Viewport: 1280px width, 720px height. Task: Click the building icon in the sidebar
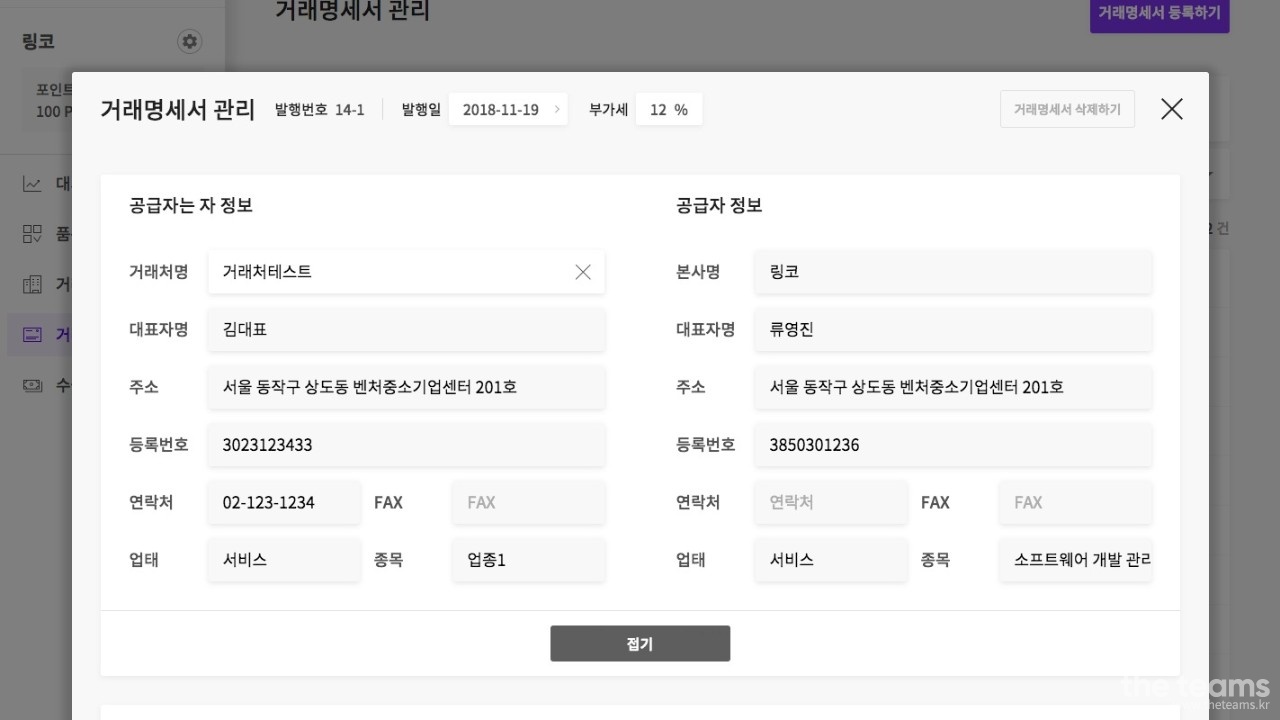pyautogui.click(x=33, y=285)
